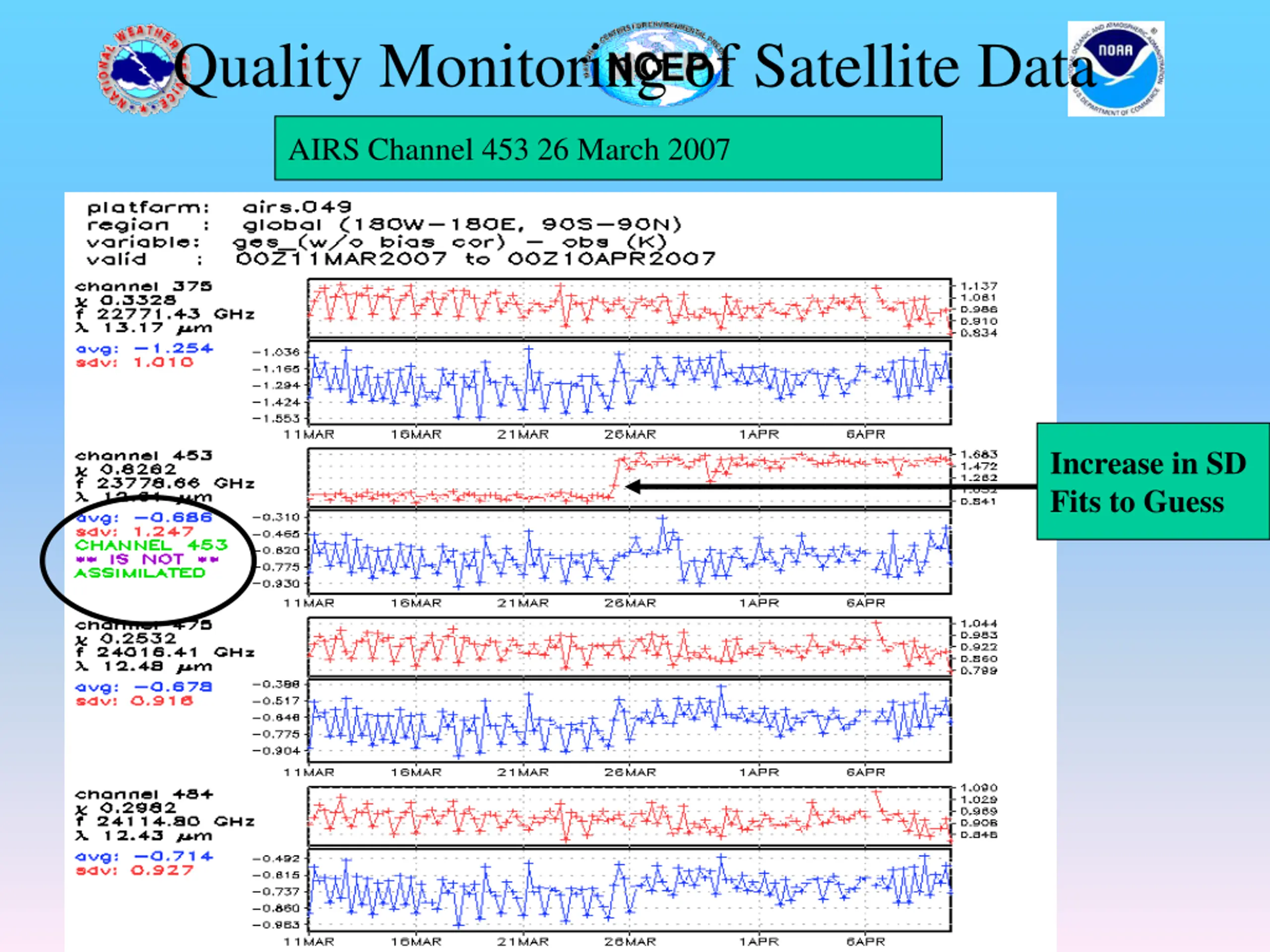
Task: Click the 16MAR date label below channel 475 plot
Action: [416, 773]
